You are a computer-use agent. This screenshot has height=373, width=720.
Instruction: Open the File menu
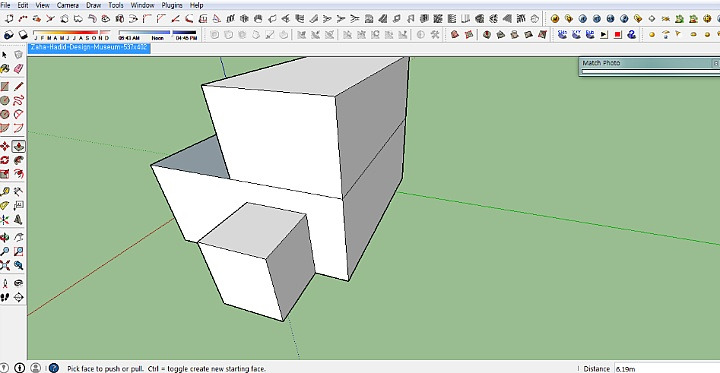tap(5, 6)
